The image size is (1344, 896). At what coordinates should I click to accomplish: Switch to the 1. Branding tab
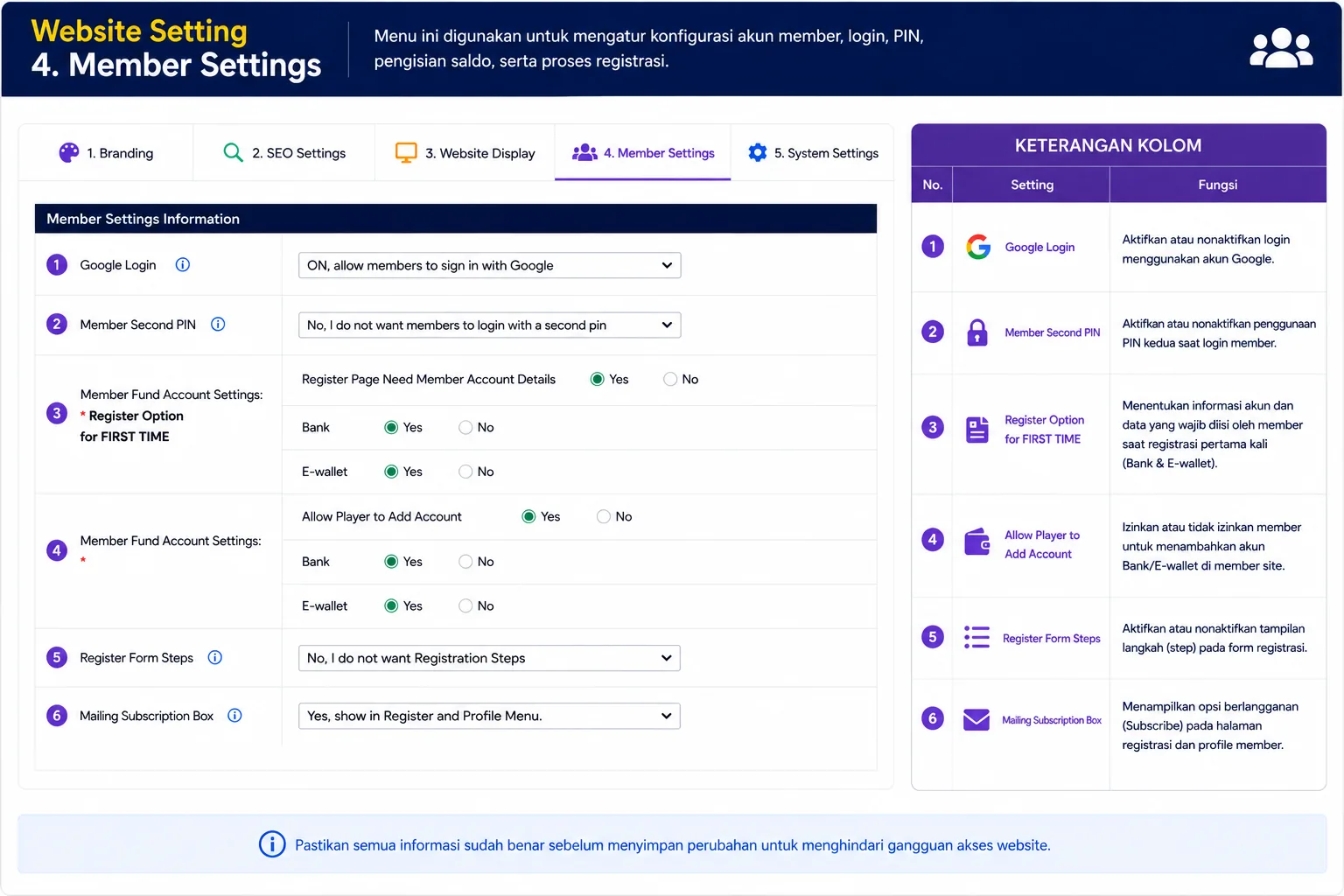106,152
